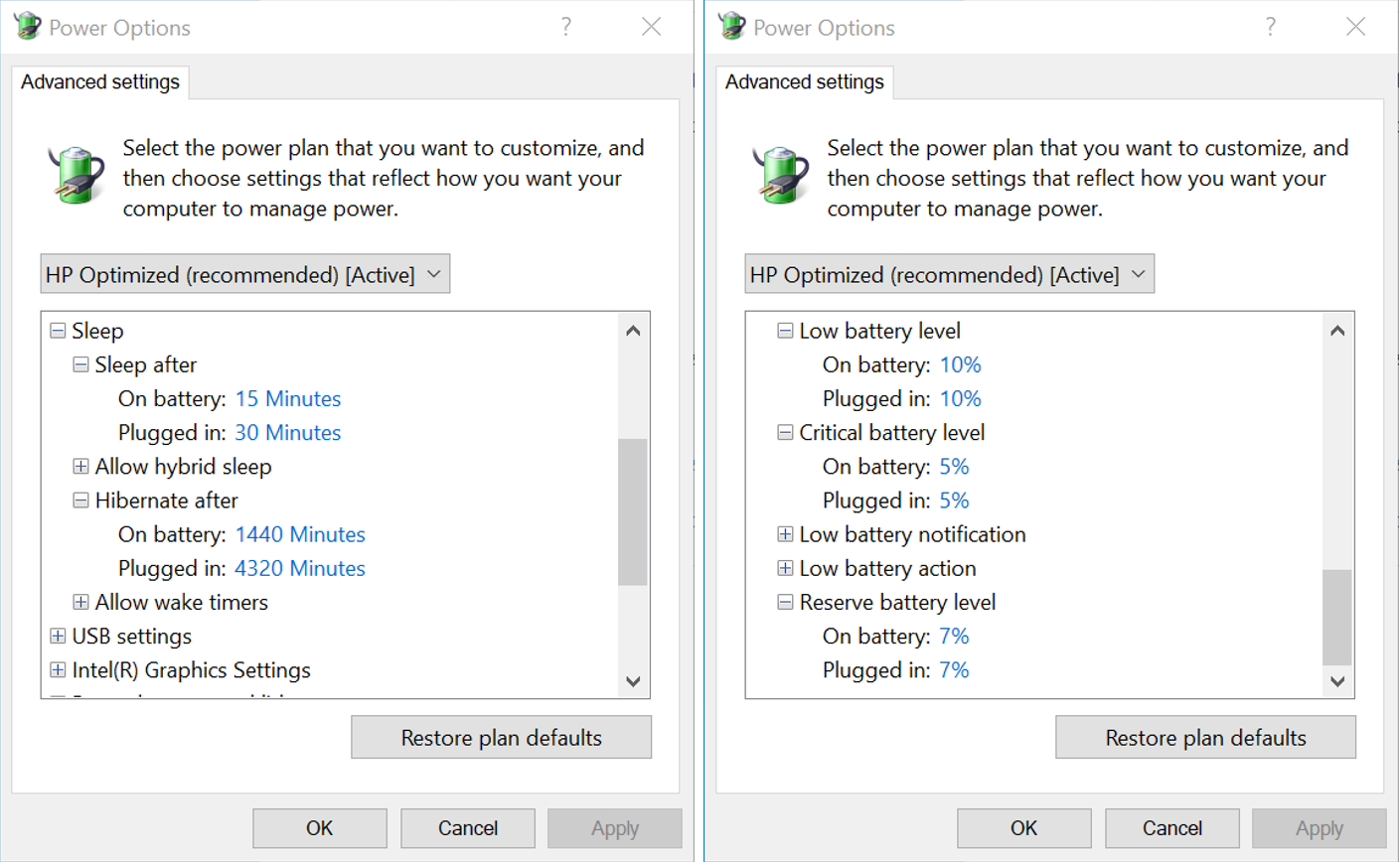Click Apply in the right Power Options window

pos(1320,828)
